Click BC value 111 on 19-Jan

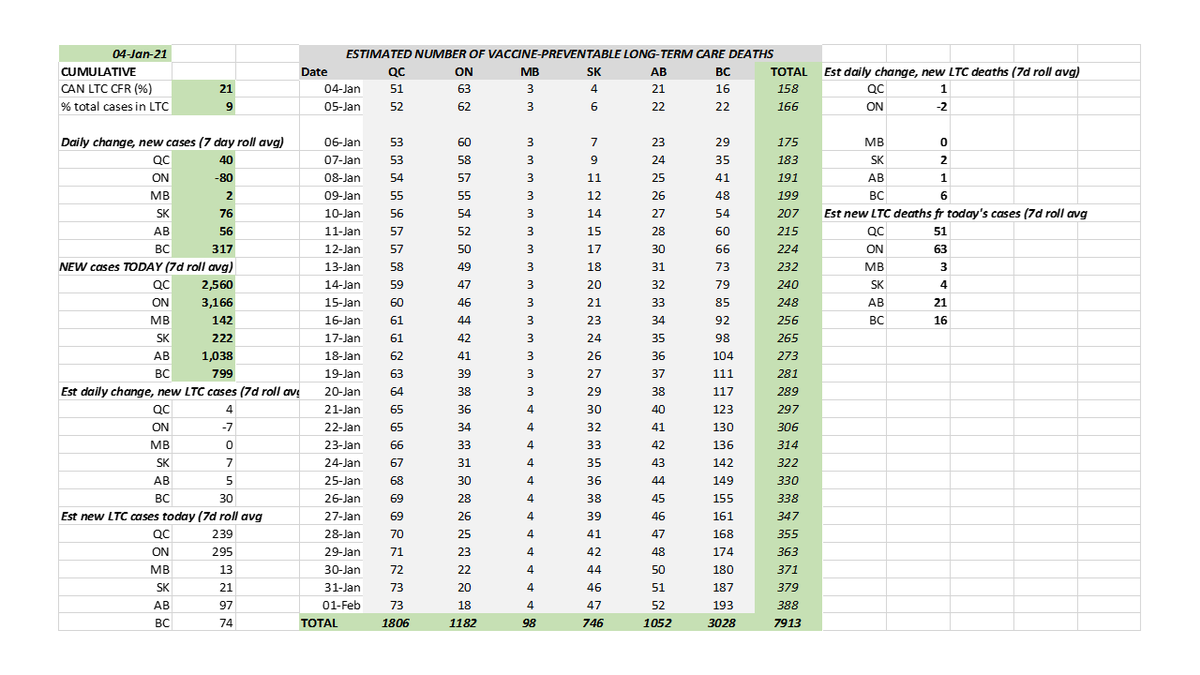pyautogui.click(x=722, y=374)
